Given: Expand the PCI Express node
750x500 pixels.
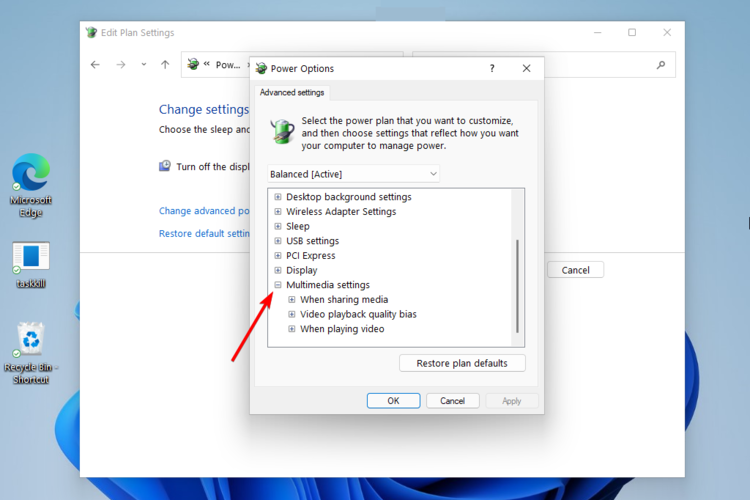Looking at the screenshot, I should (278, 256).
